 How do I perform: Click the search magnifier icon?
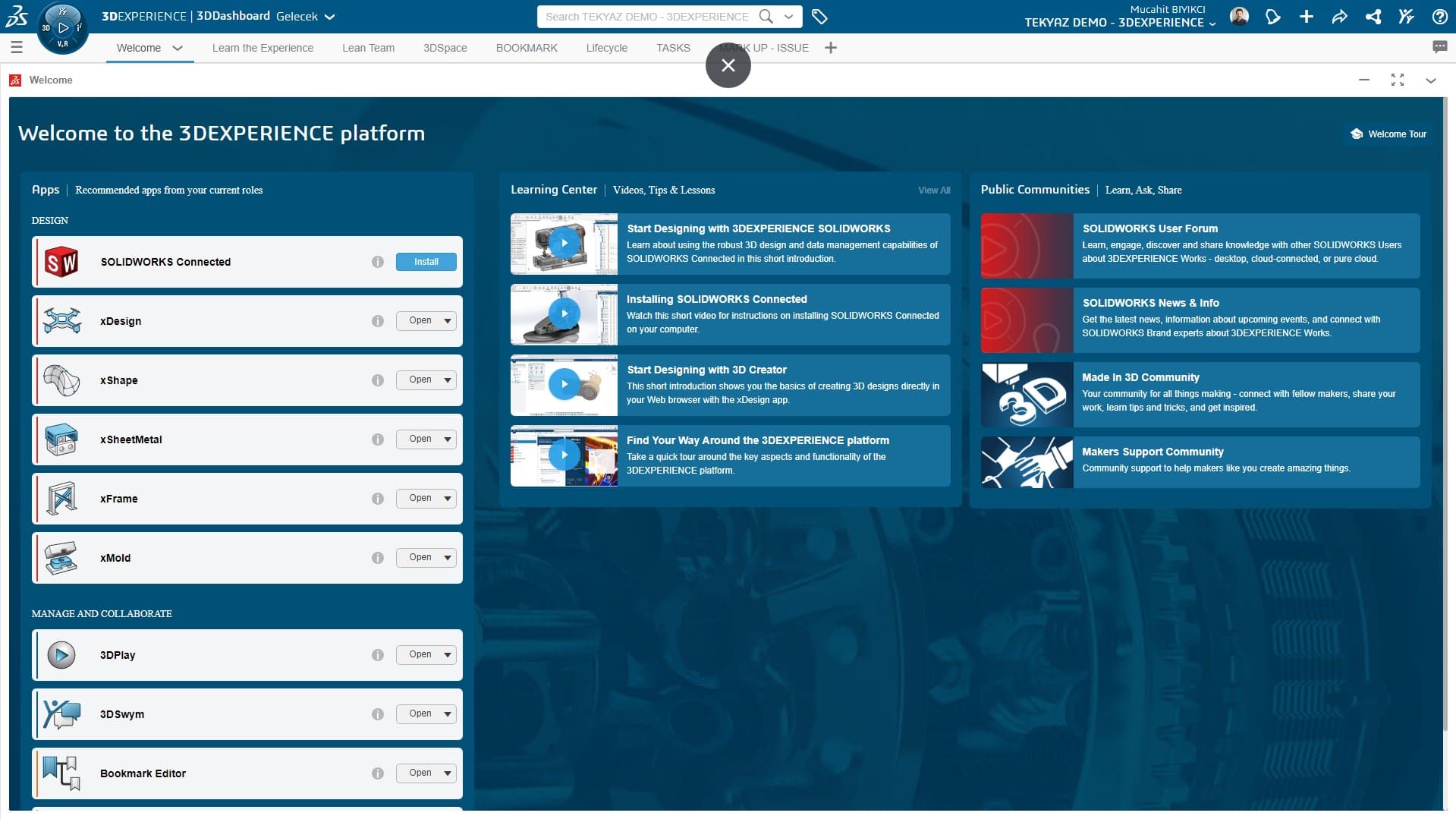click(x=766, y=16)
